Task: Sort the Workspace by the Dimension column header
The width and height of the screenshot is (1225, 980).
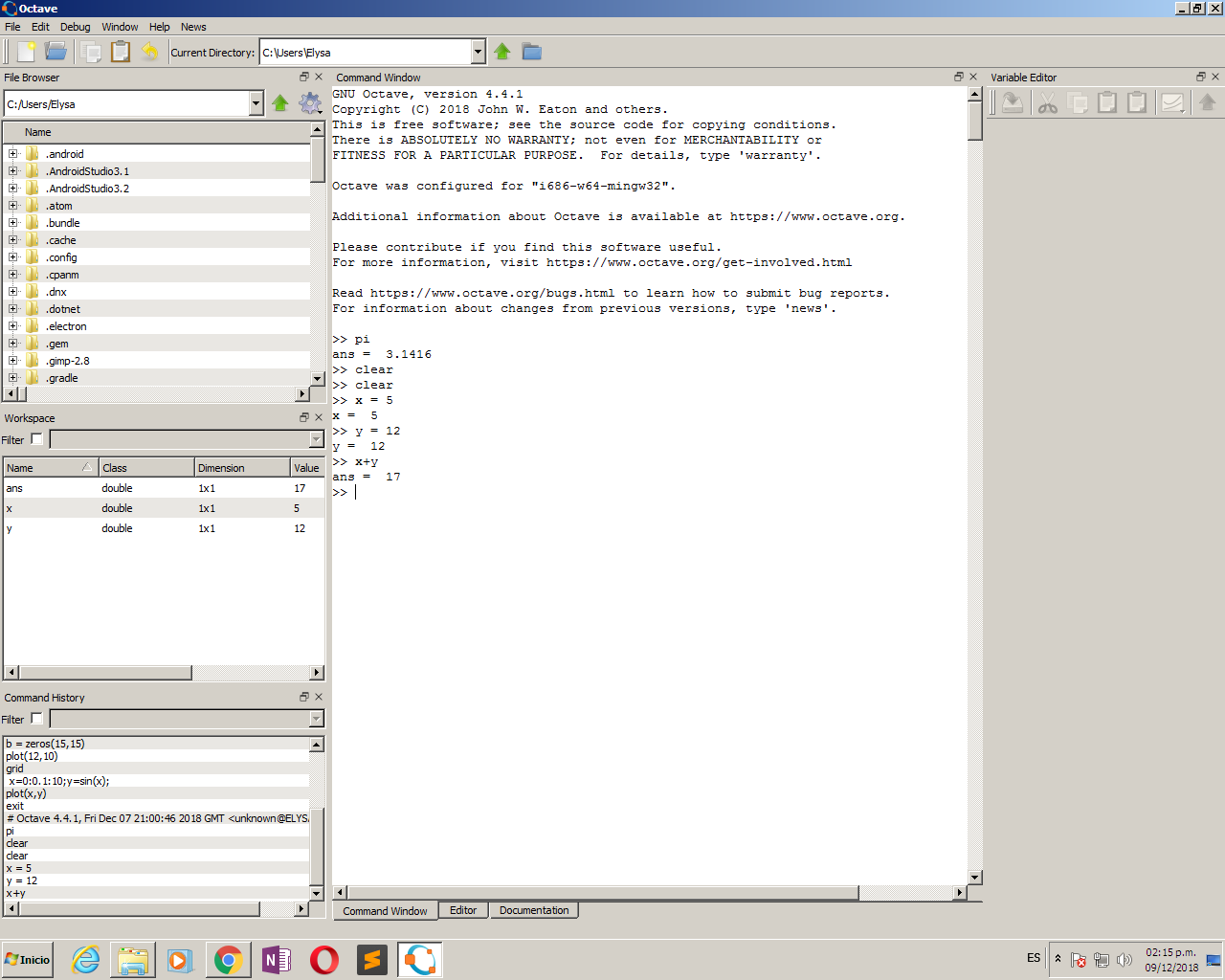Action: click(x=242, y=467)
